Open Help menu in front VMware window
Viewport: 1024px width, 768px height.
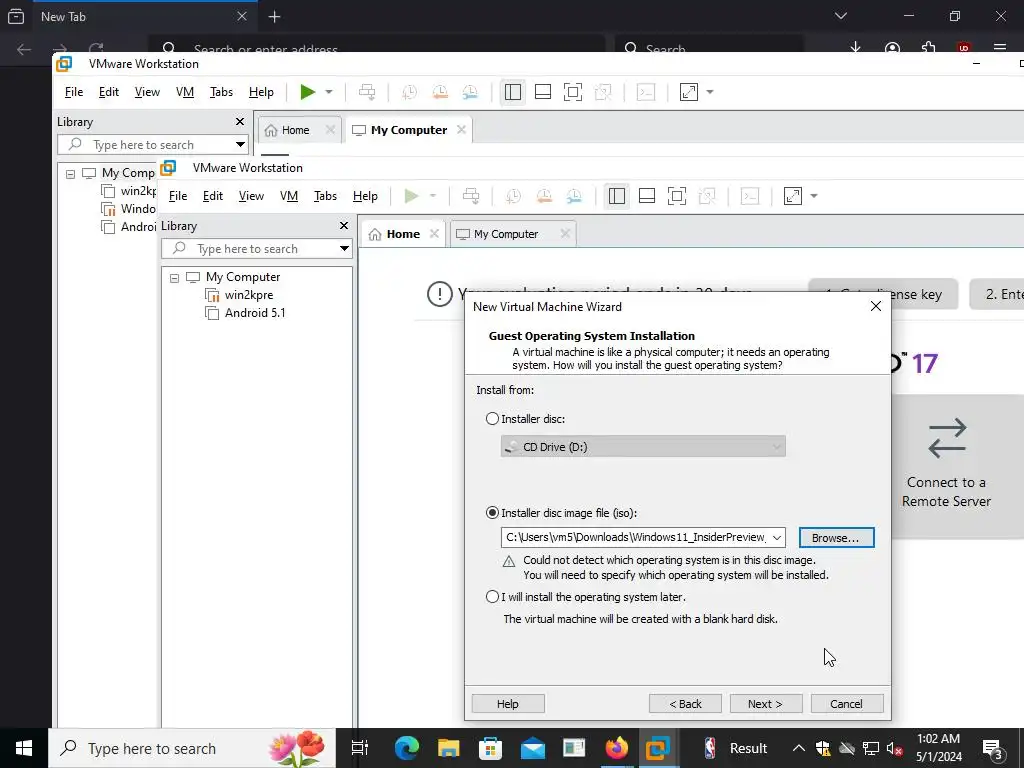click(365, 196)
